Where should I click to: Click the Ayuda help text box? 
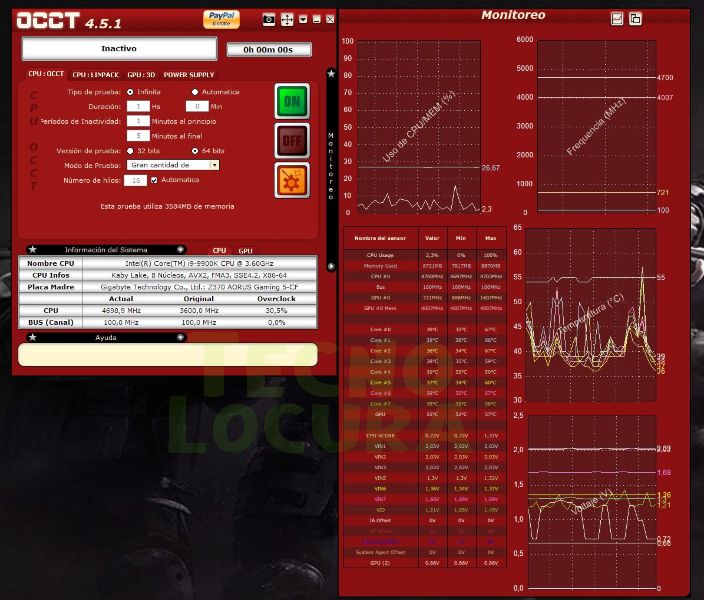click(167, 355)
